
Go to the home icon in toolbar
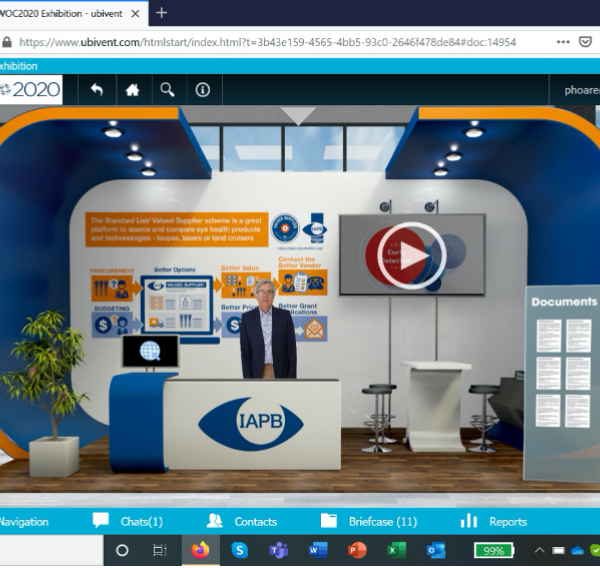coord(132,90)
